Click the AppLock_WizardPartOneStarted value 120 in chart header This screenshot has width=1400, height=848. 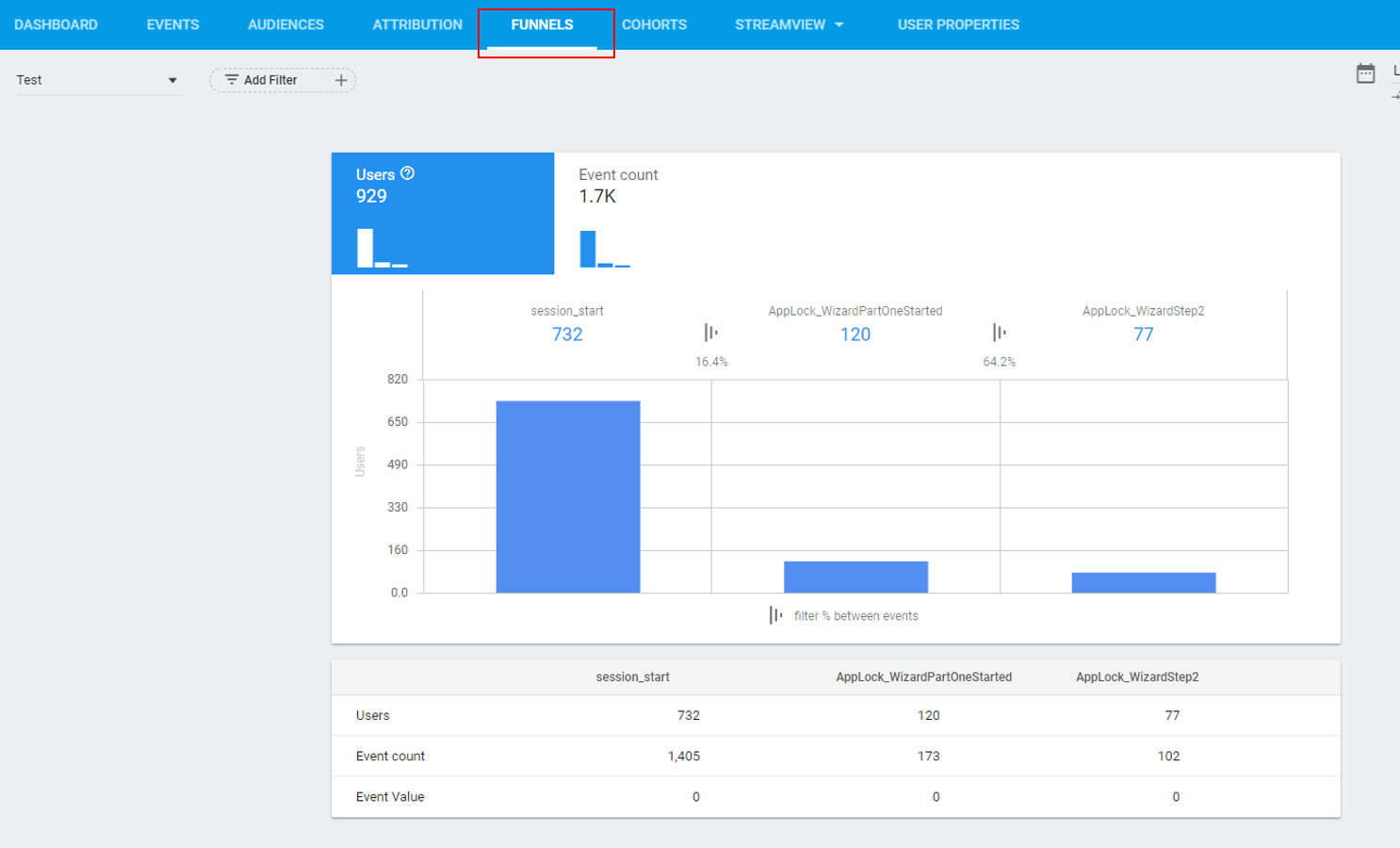(x=855, y=334)
